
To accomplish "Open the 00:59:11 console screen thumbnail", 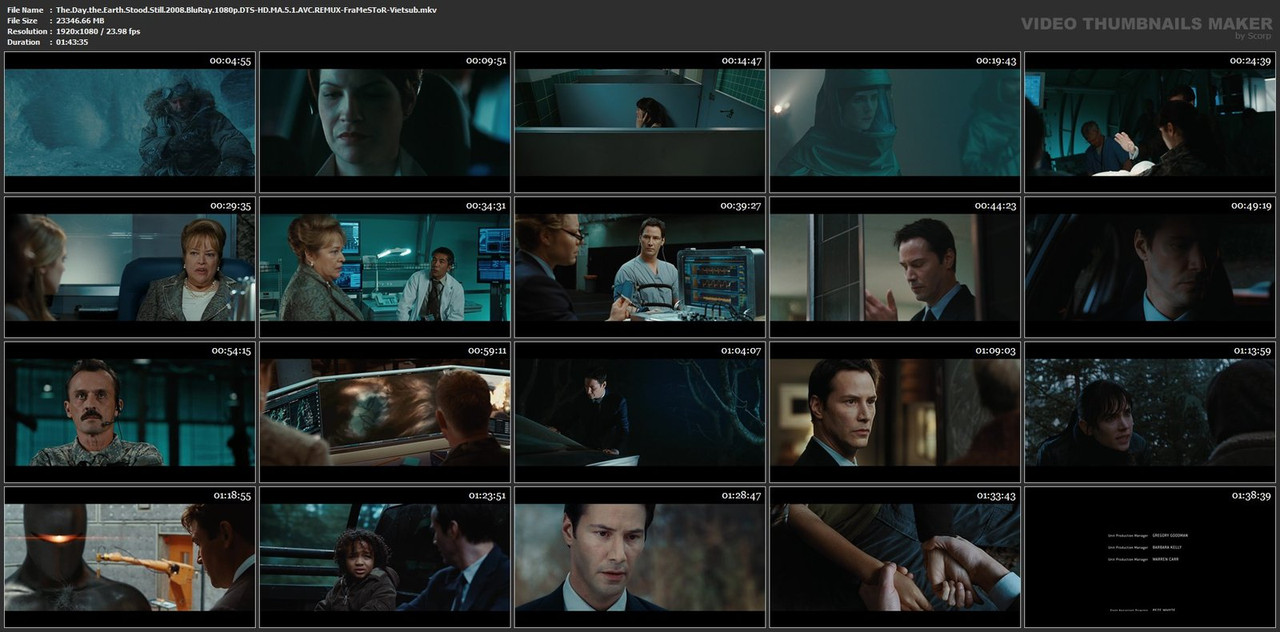I will click(385, 412).
